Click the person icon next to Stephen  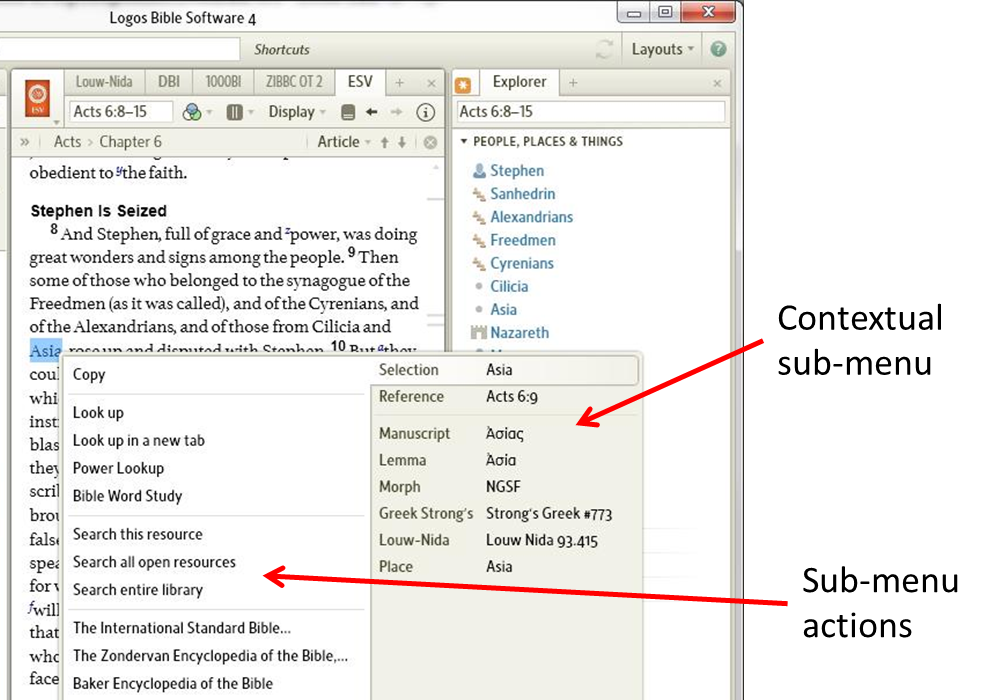(x=479, y=170)
